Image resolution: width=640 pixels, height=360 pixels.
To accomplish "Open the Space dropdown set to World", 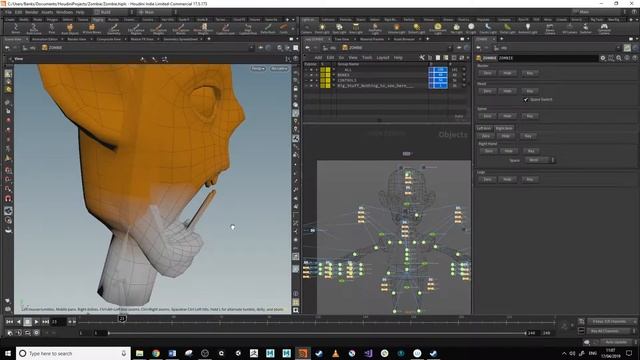I will (x=539, y=160).
